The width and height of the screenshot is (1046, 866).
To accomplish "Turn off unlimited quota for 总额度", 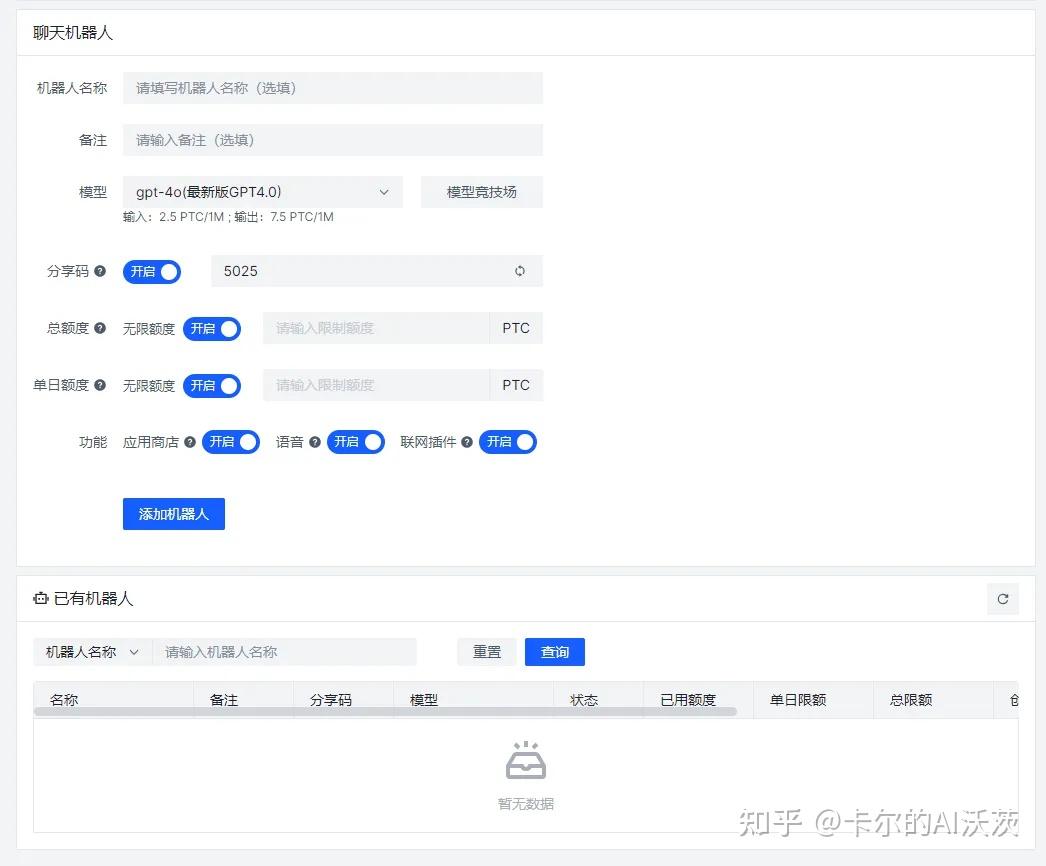I will pyautogui.click(x=212, y=327).
